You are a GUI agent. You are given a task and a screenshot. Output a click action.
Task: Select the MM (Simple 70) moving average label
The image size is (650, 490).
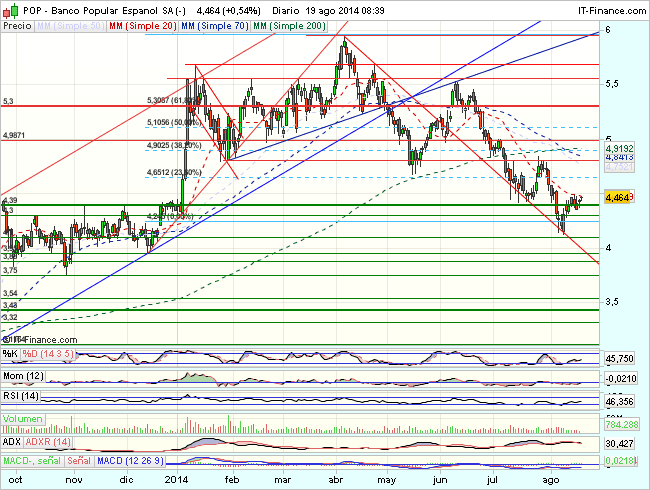click(x=215, y=26)
